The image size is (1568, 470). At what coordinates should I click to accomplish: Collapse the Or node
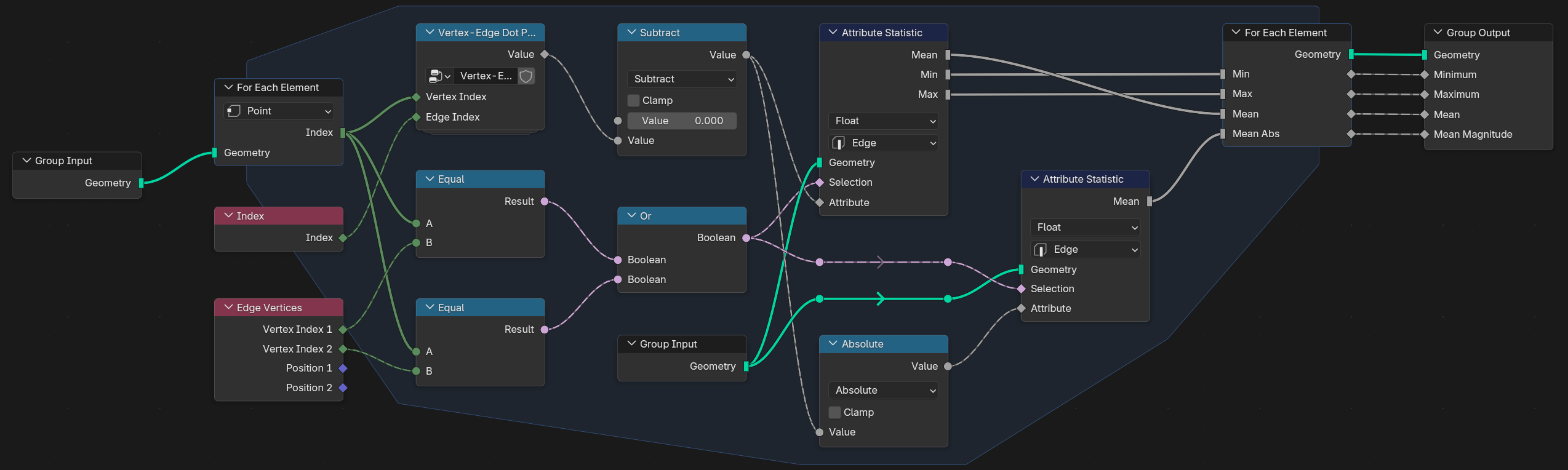[632, 216]
